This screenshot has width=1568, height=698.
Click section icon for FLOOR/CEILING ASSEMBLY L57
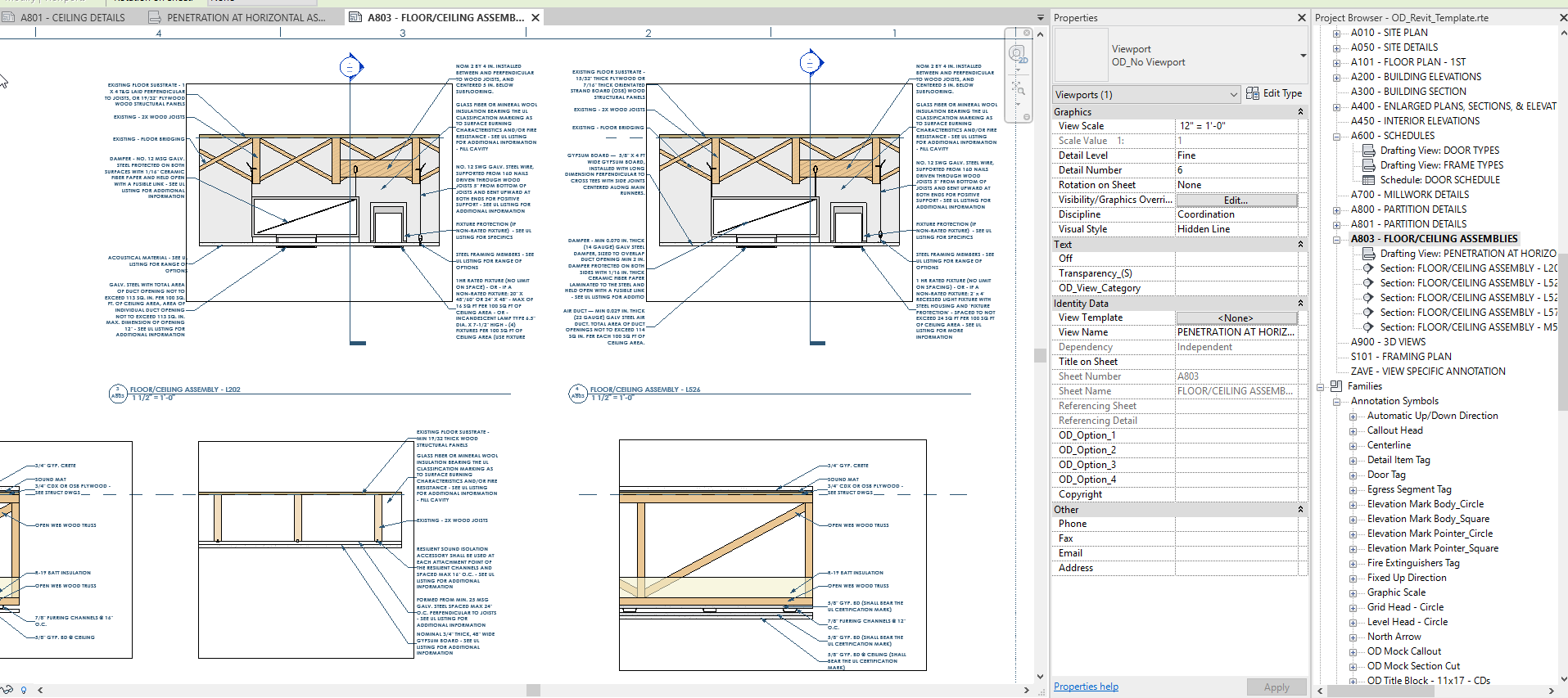pos(1368,313)
